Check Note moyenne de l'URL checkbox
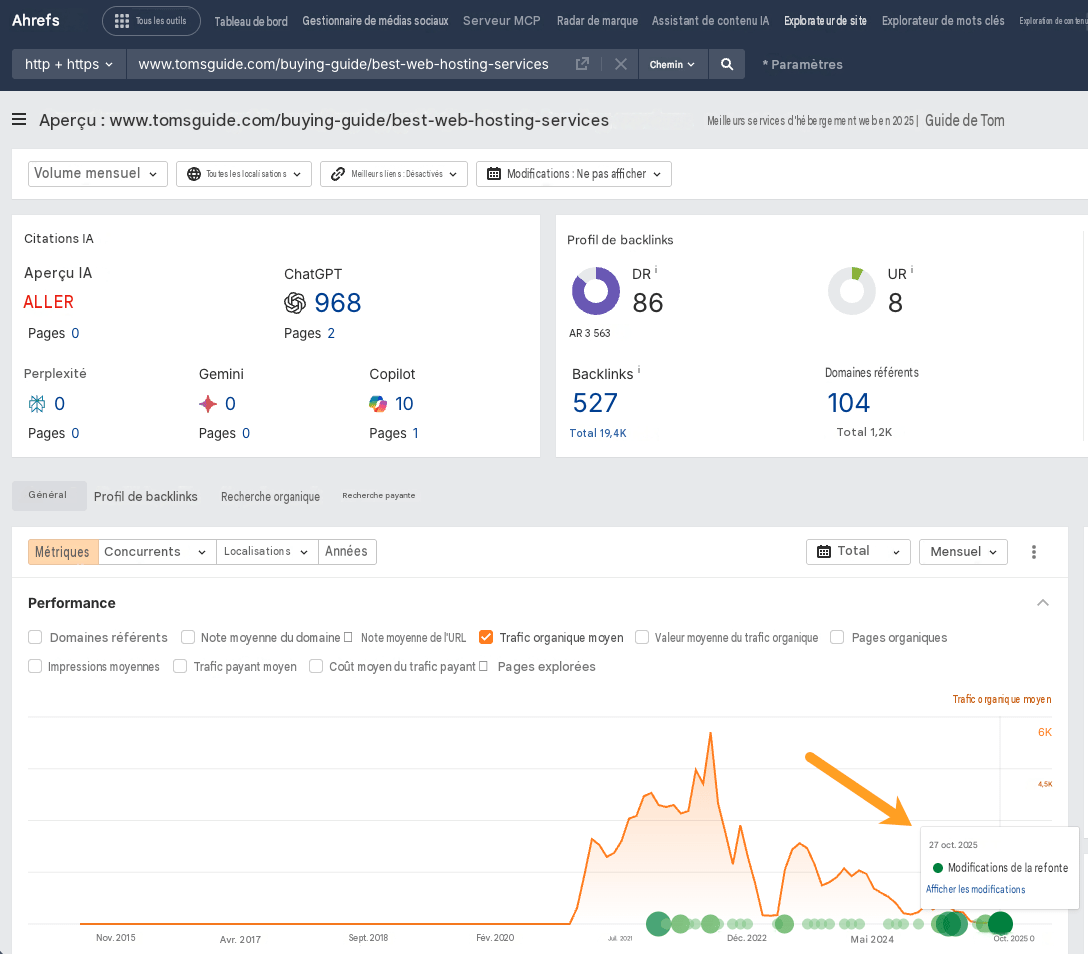The width and height of the screenshot is (1088, 954). tap(348, 637)
